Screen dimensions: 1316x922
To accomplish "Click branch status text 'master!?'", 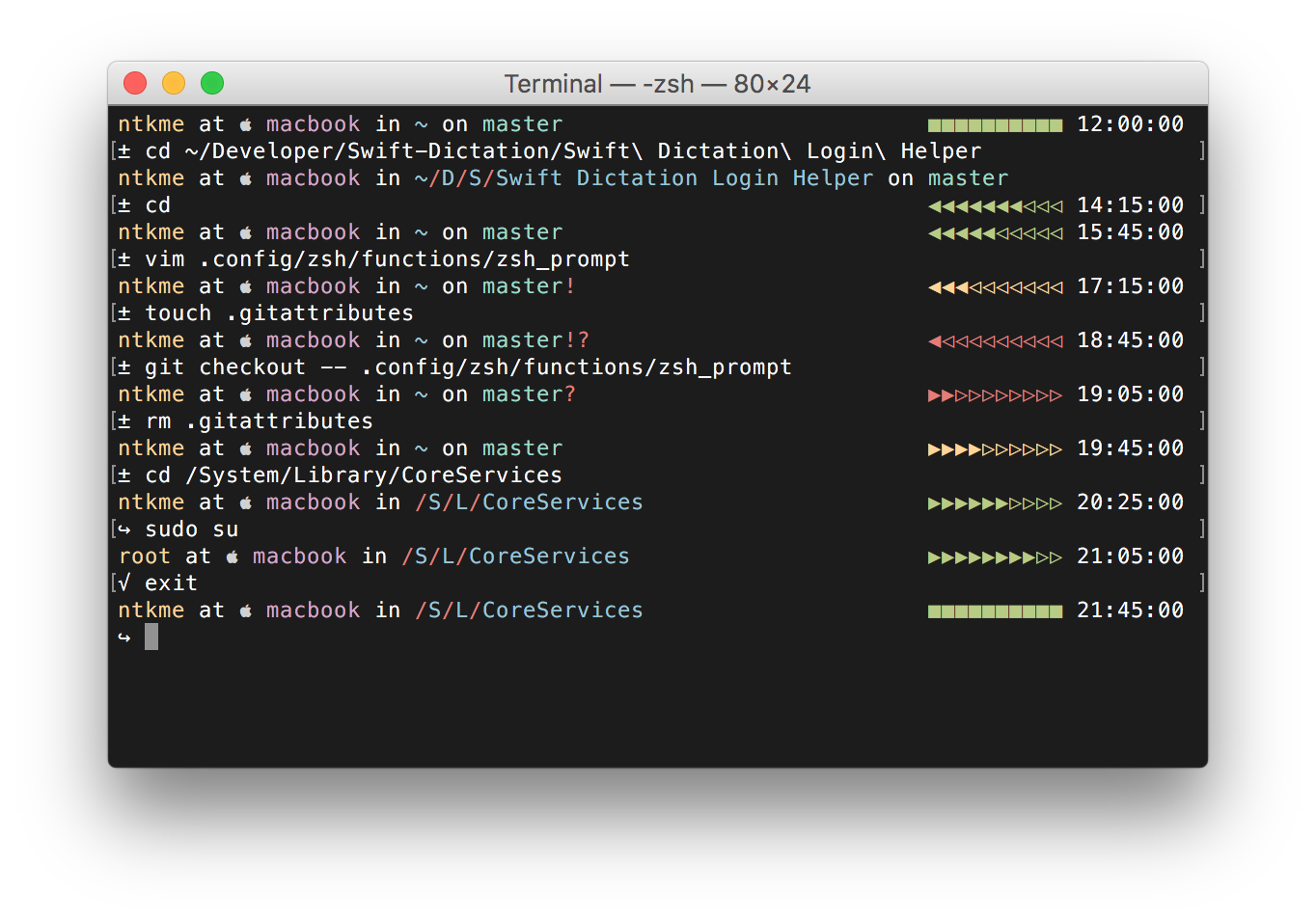I will (x=535, y=340).
